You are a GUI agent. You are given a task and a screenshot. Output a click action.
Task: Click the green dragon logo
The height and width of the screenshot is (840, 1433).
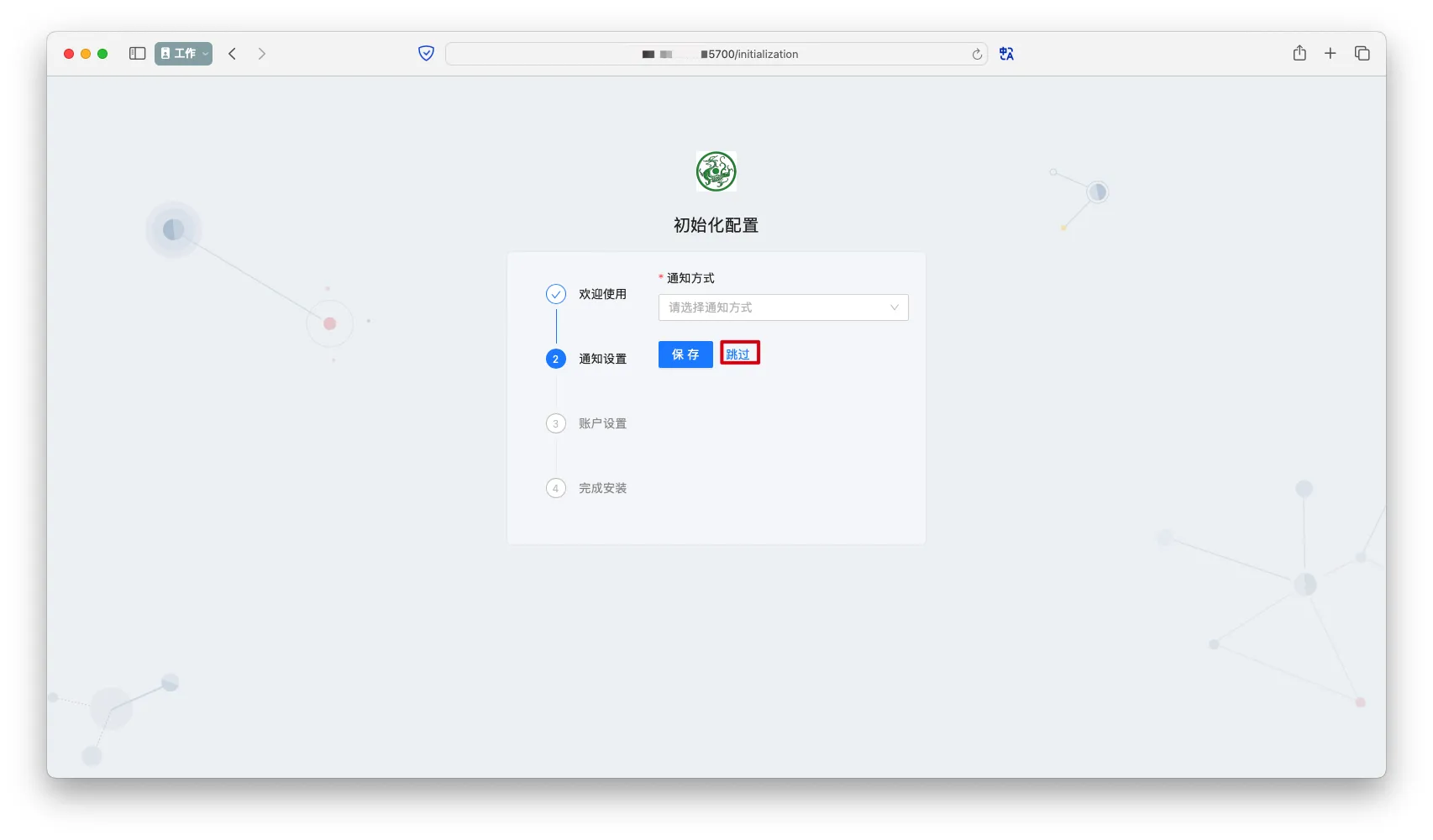coord(716,172)
